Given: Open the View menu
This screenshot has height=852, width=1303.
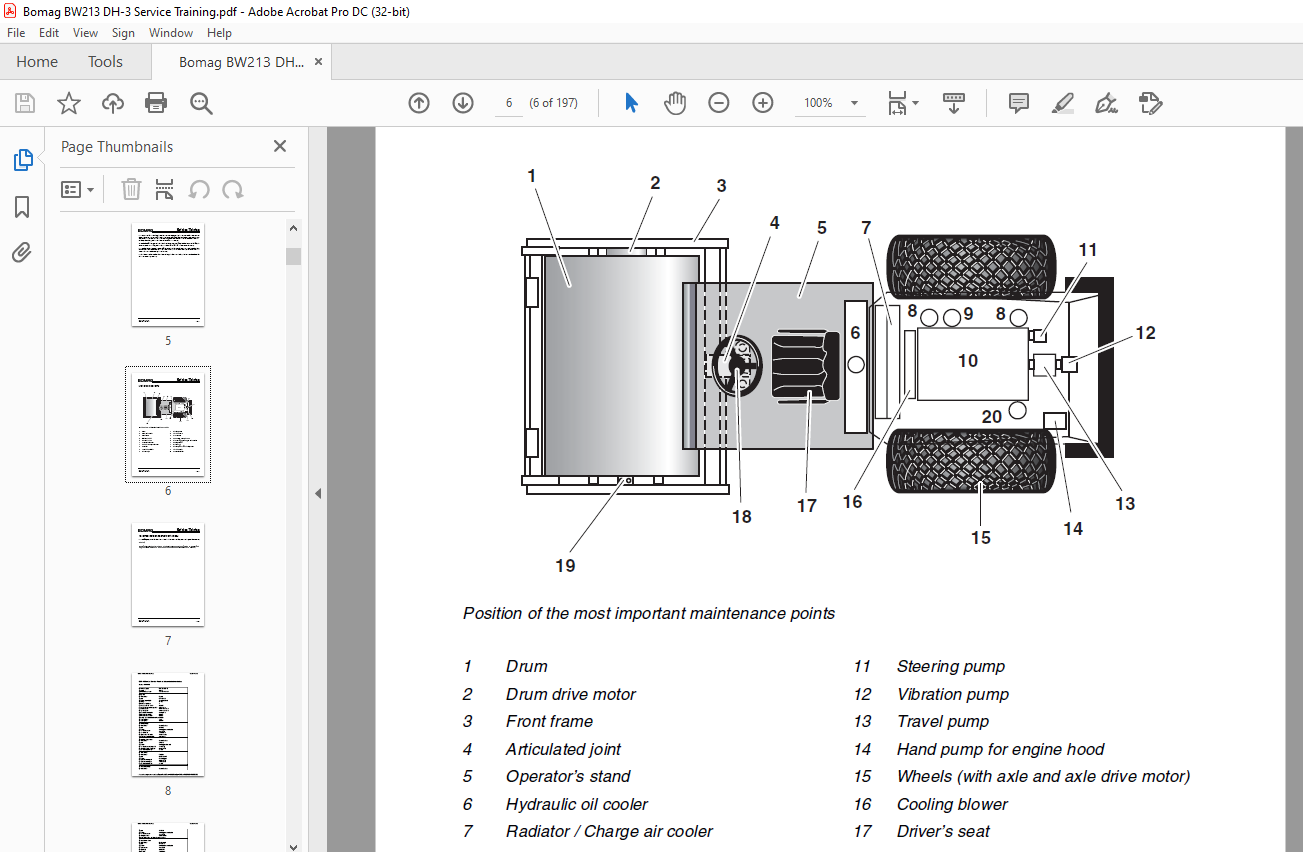Looking at the screenshot, I should click(x=86, y=33).
